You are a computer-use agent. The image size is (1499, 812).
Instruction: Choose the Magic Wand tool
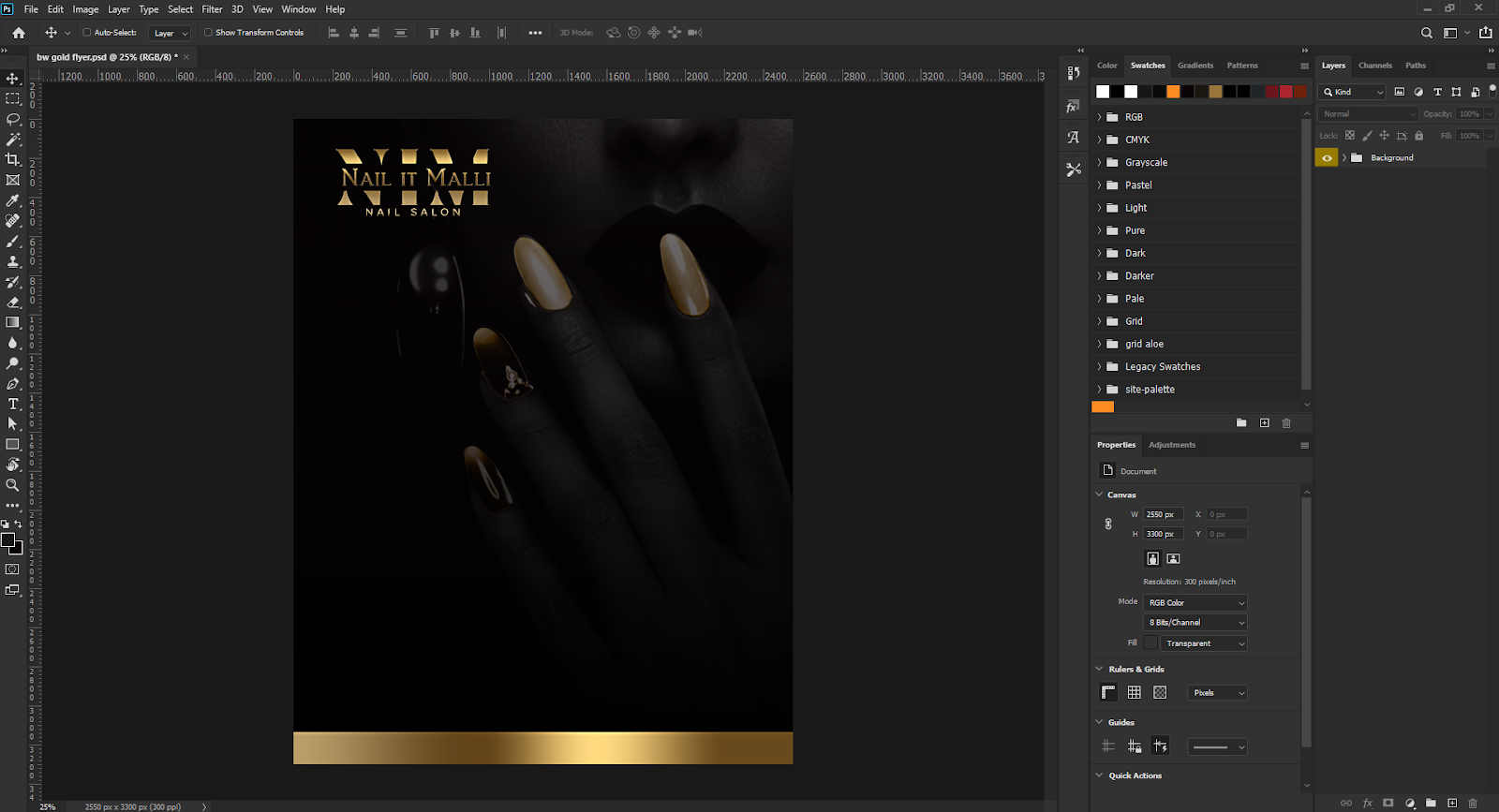13,140
